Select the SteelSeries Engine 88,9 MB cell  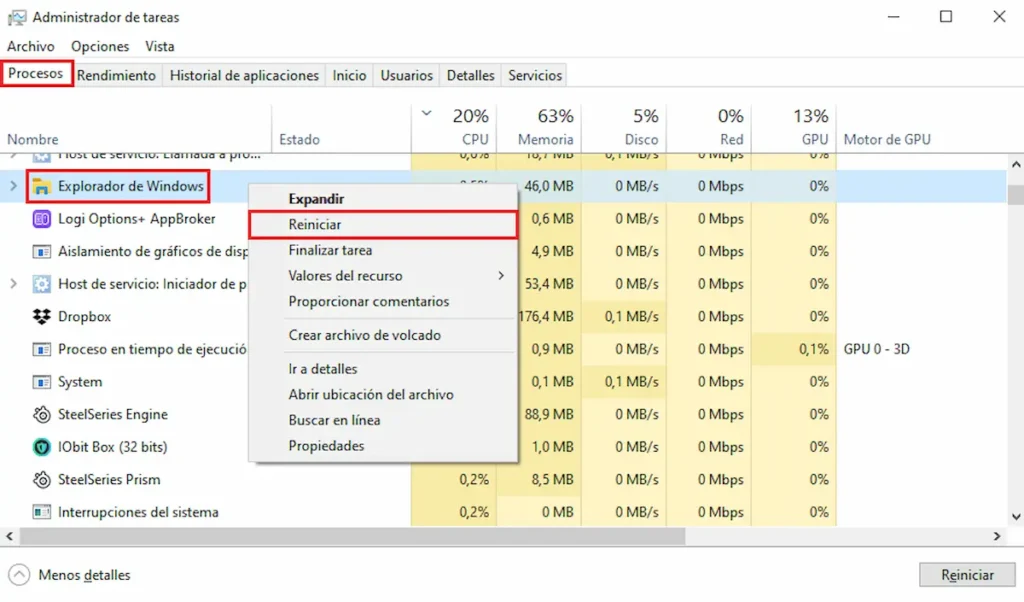click(549, 415)
